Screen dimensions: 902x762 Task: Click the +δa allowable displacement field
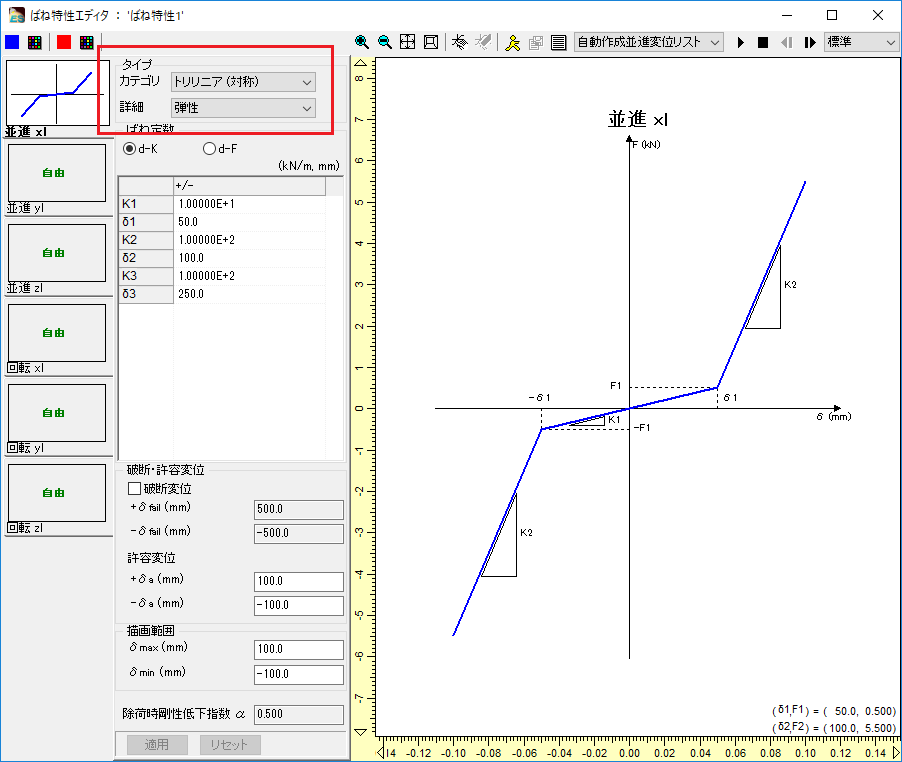tap(299, 581)
